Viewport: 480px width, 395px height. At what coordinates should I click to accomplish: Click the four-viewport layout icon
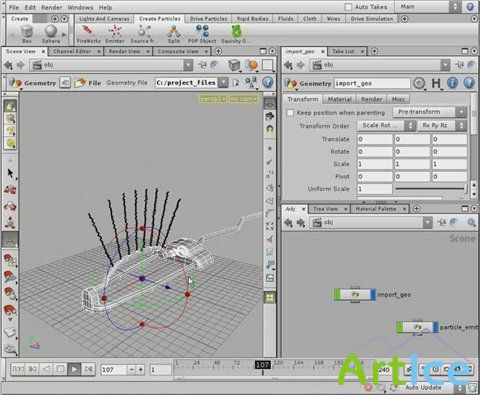point(270,297)
